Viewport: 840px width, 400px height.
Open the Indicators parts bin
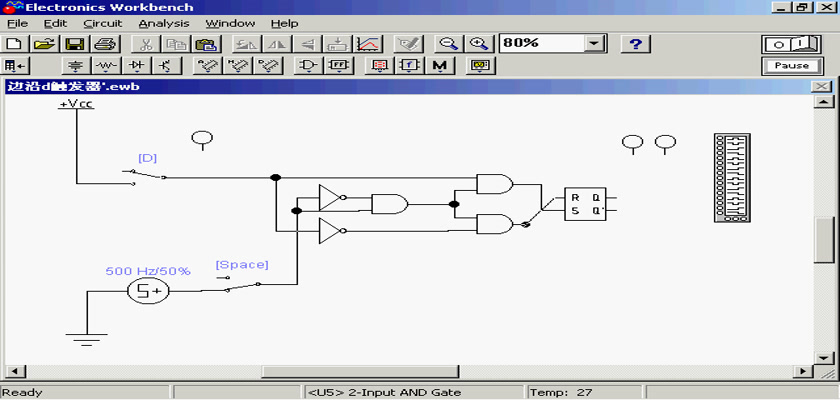click(x=379, y=66)
